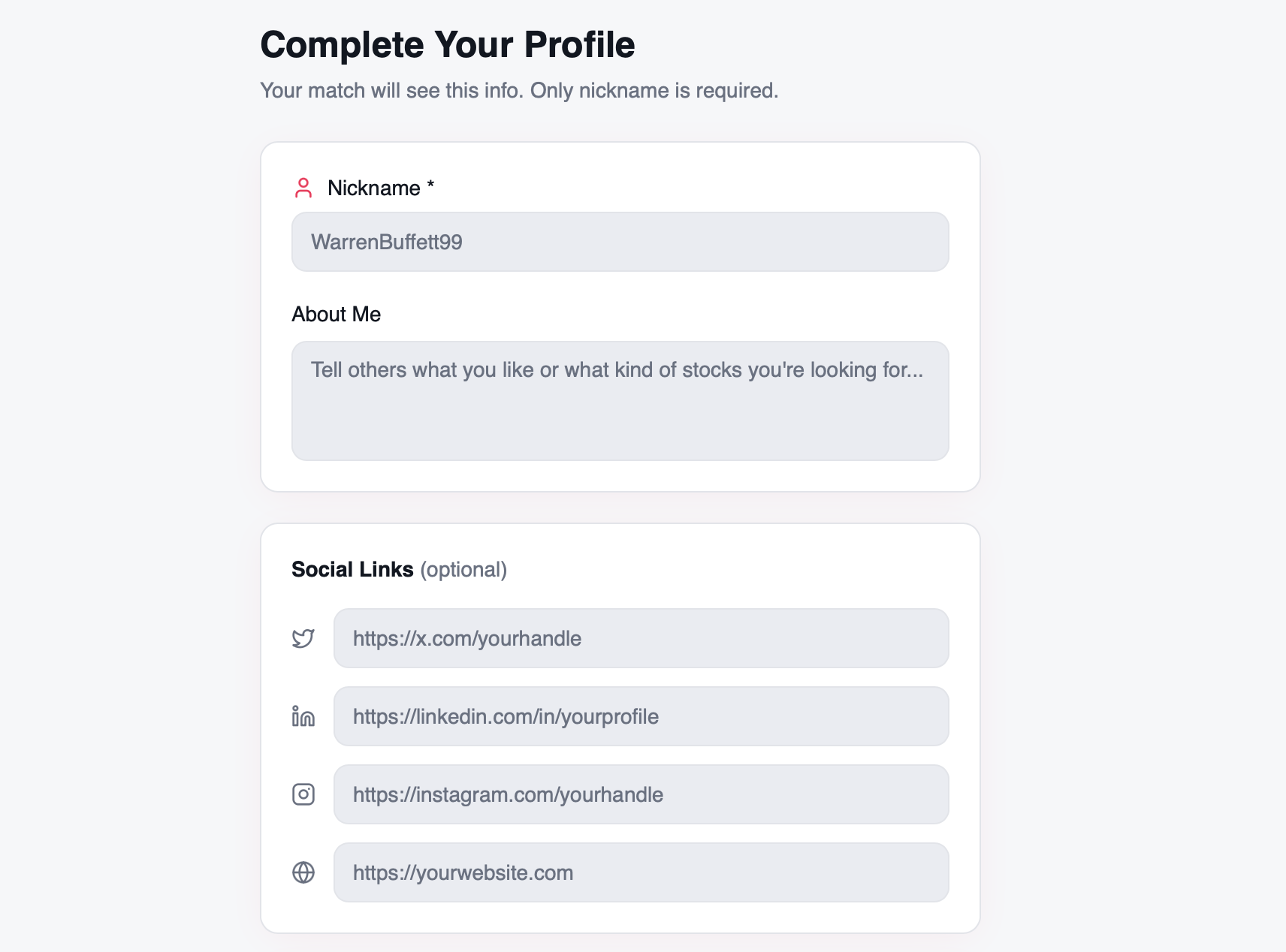Viewport: 1286px width, 952px height.
Task: Select the Instagram camera icon
Action: pyautogui.click(x=303, y=794)
